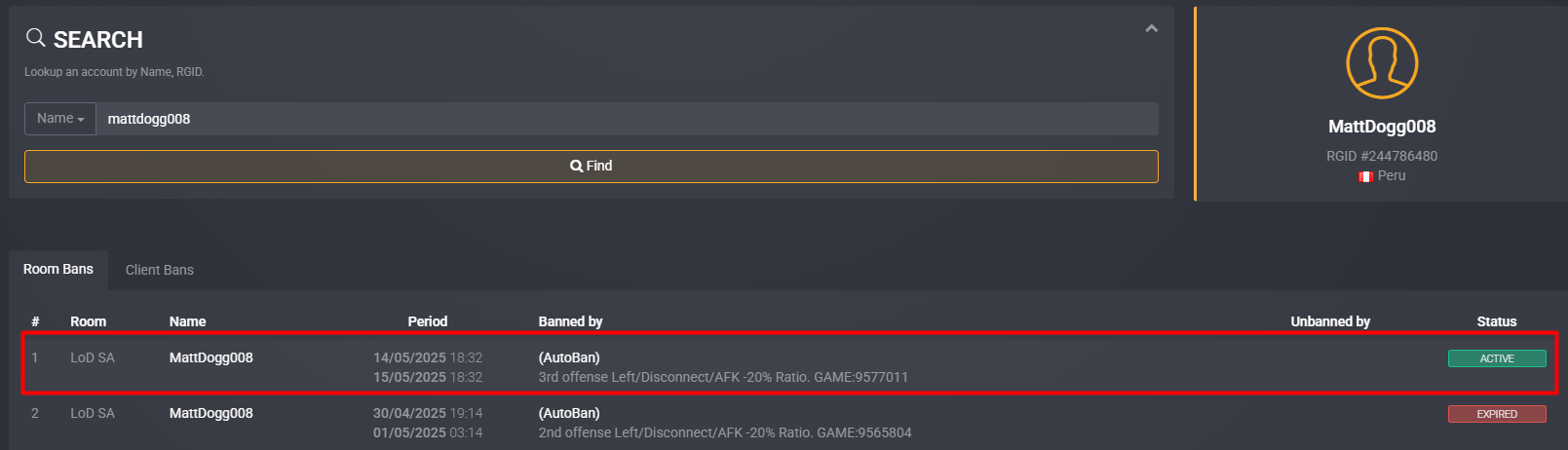
Task: Sort by the Period column header
Action: pos(428,321)
